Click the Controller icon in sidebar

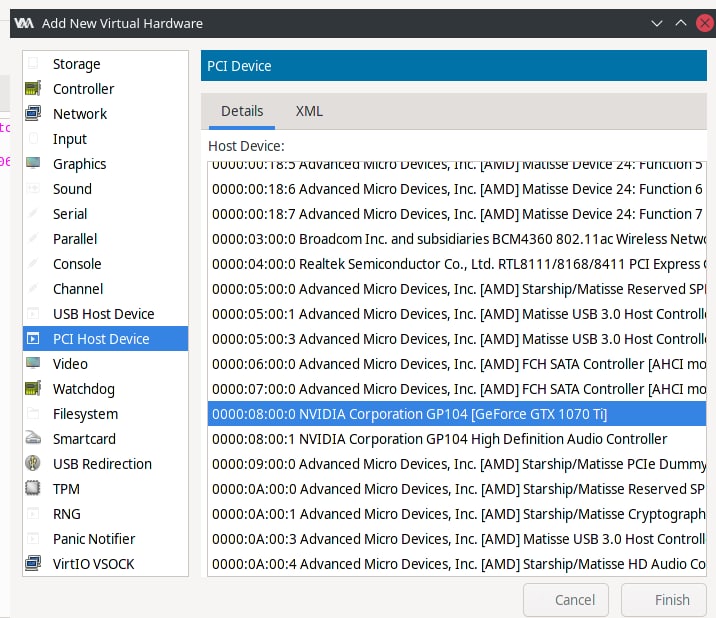point(34,89)
